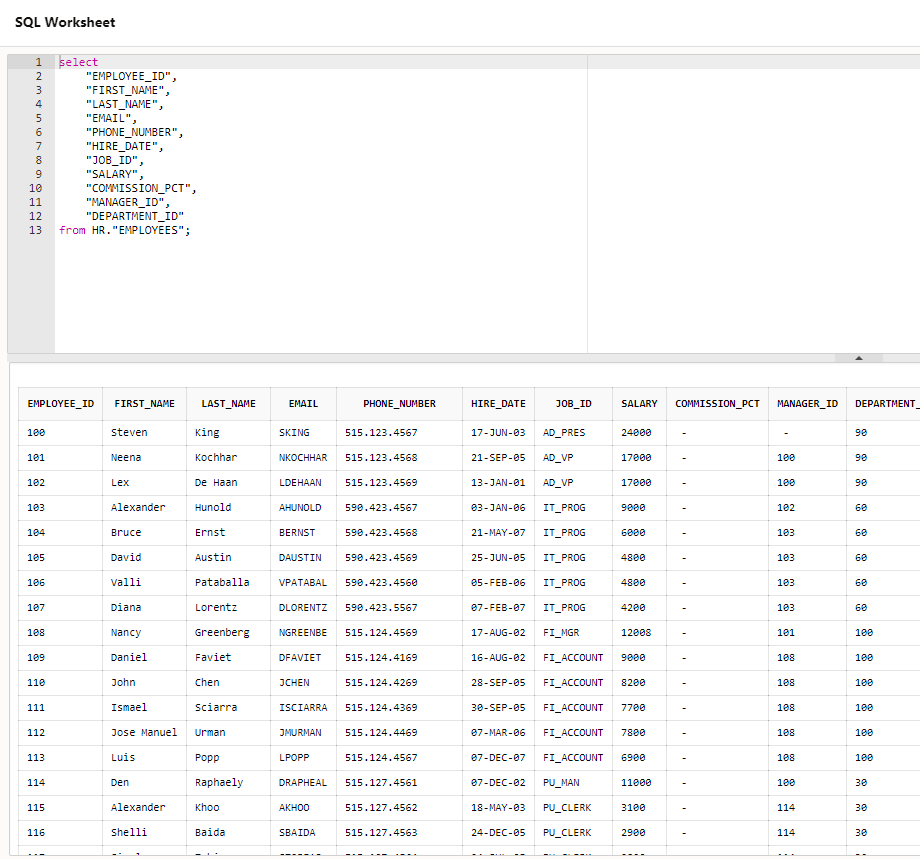920x859 pixels.
Task: Sort the grid by the EMPLOYEE_ID column header
Action: tap(60, 403)
